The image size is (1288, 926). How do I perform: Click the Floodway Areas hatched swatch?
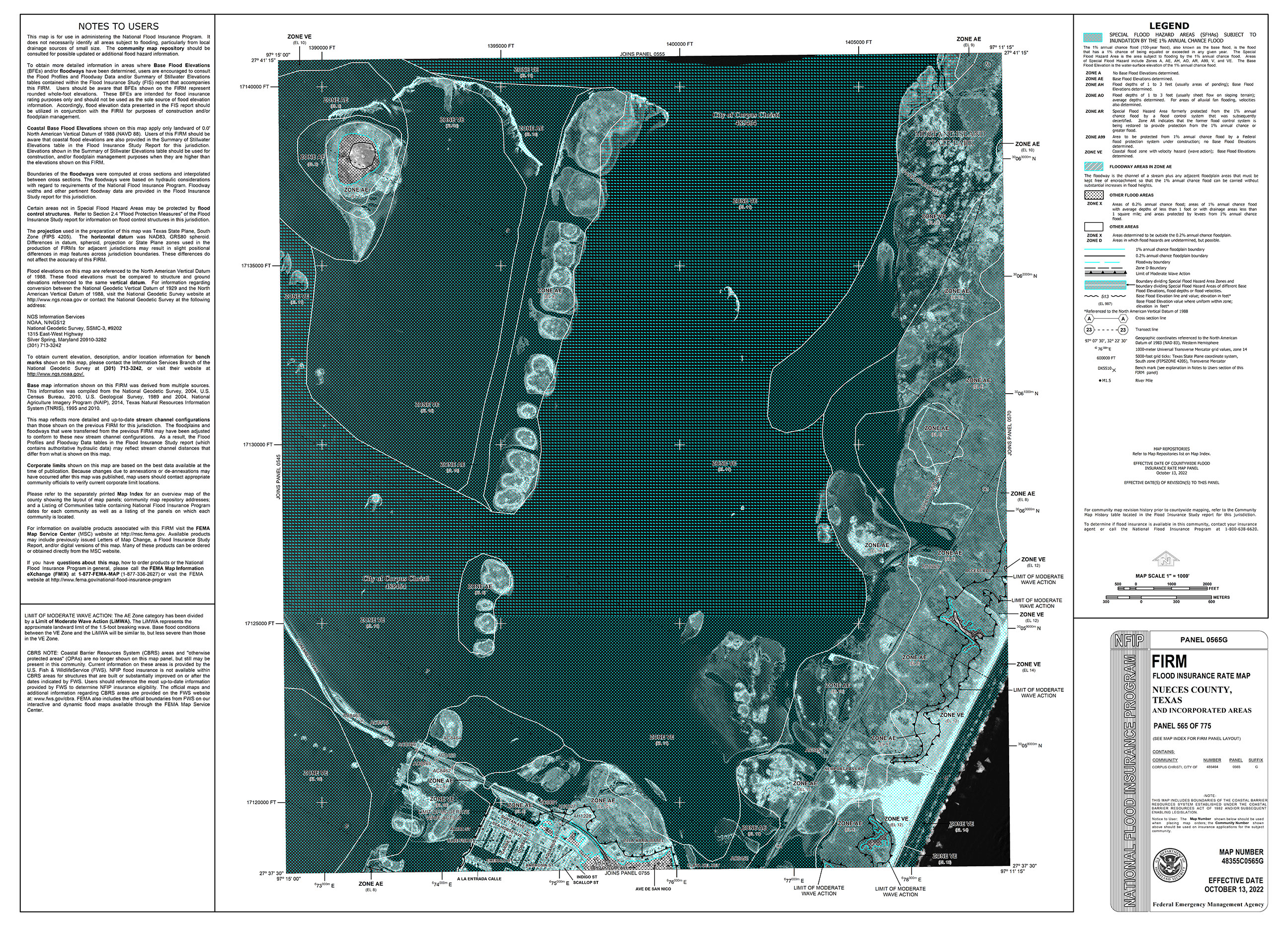(x=1093, y=167)
